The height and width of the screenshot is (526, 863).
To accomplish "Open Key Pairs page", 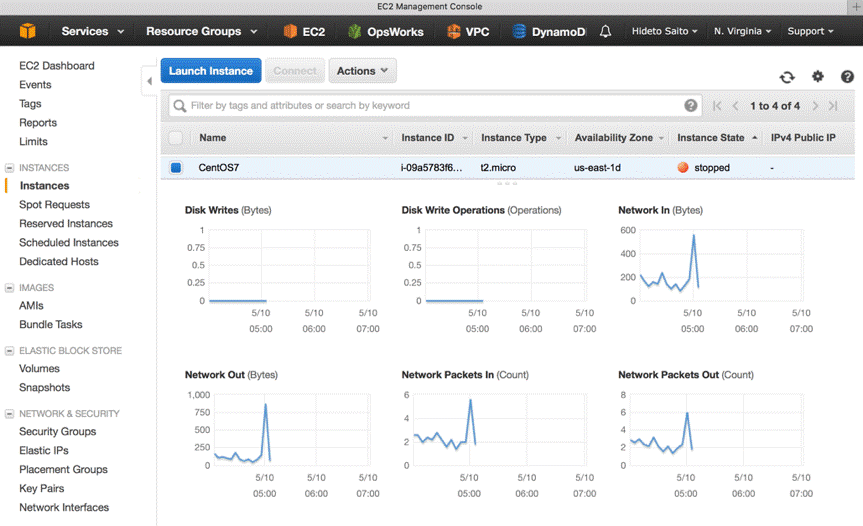I will tap(42, 488).
